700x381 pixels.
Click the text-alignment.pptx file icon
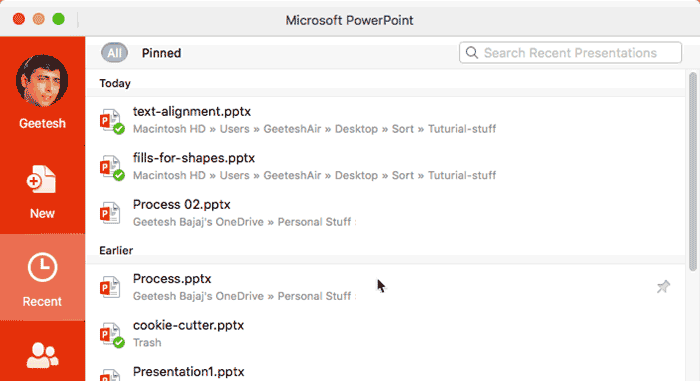112,121
